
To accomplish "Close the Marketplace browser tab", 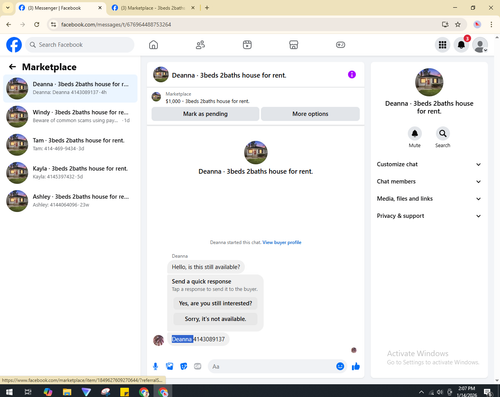I will tap(193, 8).
